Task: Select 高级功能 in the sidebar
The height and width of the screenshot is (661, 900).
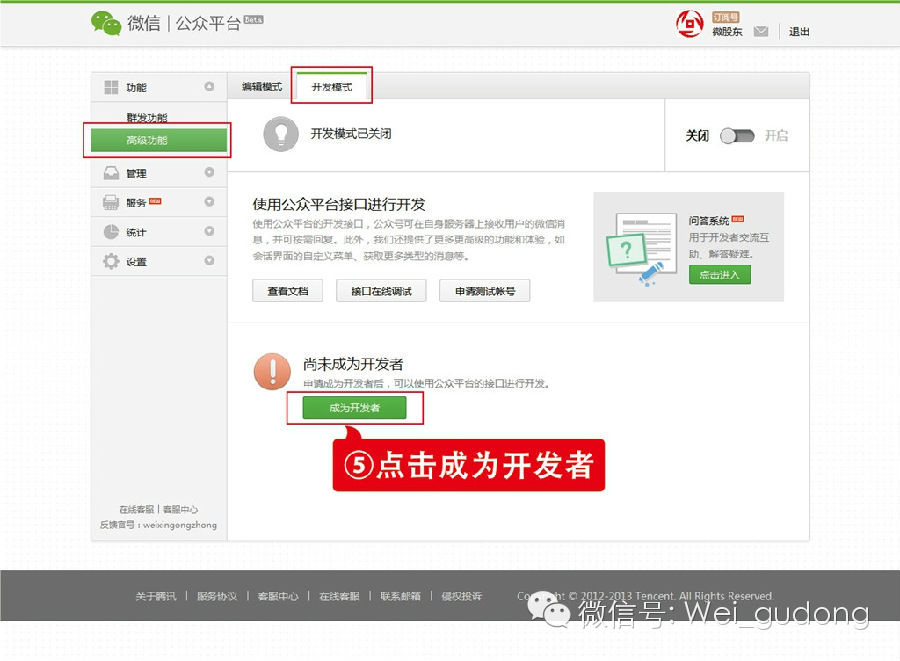Action: click(159, 140)
